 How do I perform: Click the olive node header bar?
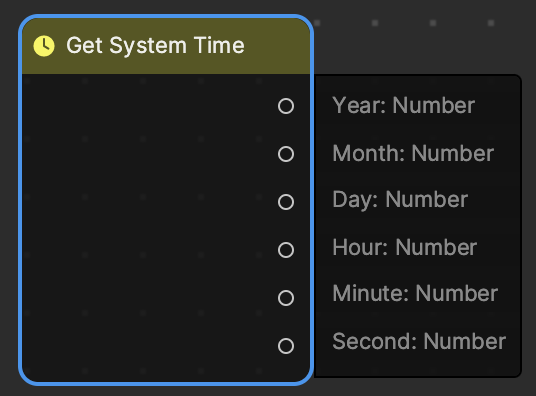pyautogui.click(x=166, y=46)
